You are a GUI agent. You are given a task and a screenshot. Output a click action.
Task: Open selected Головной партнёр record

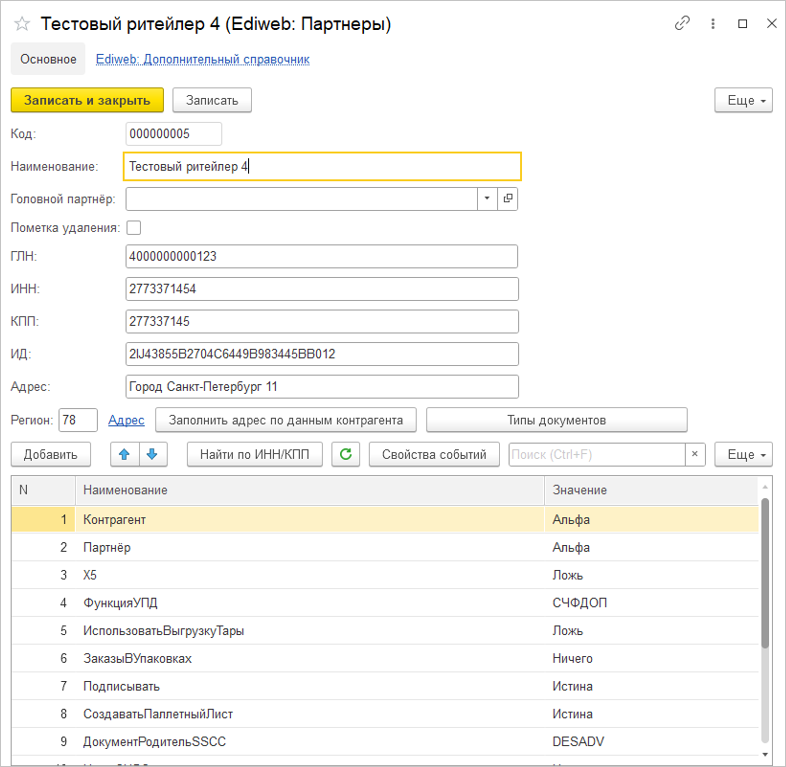(508, 199)
